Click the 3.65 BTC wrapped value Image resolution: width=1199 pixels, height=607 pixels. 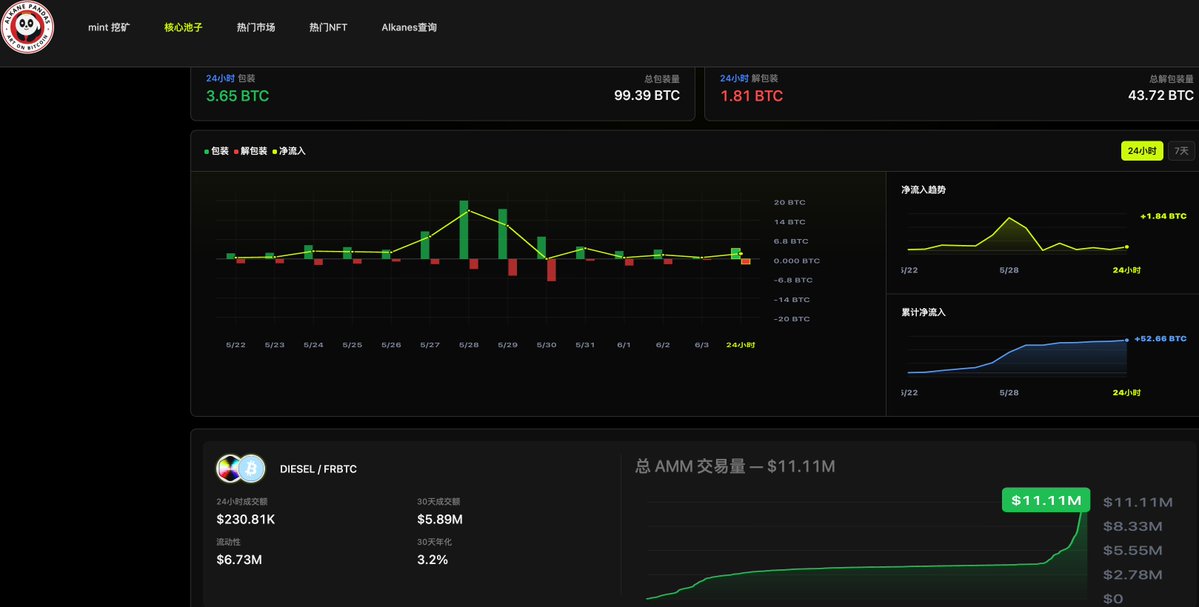tap(237, 96)
